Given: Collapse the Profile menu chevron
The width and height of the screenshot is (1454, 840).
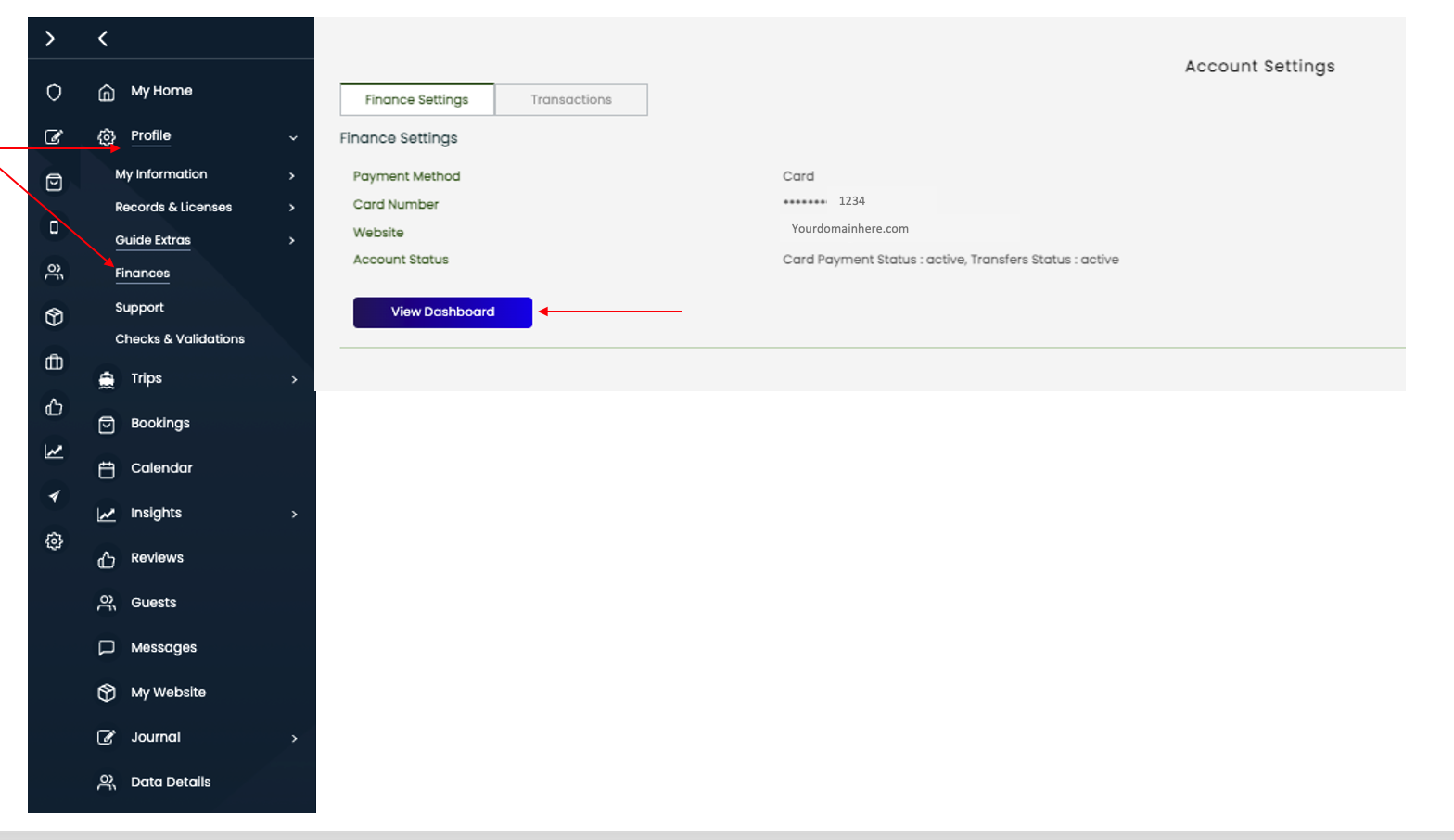Looking at the screenshot, I should [x=293, y=137].
